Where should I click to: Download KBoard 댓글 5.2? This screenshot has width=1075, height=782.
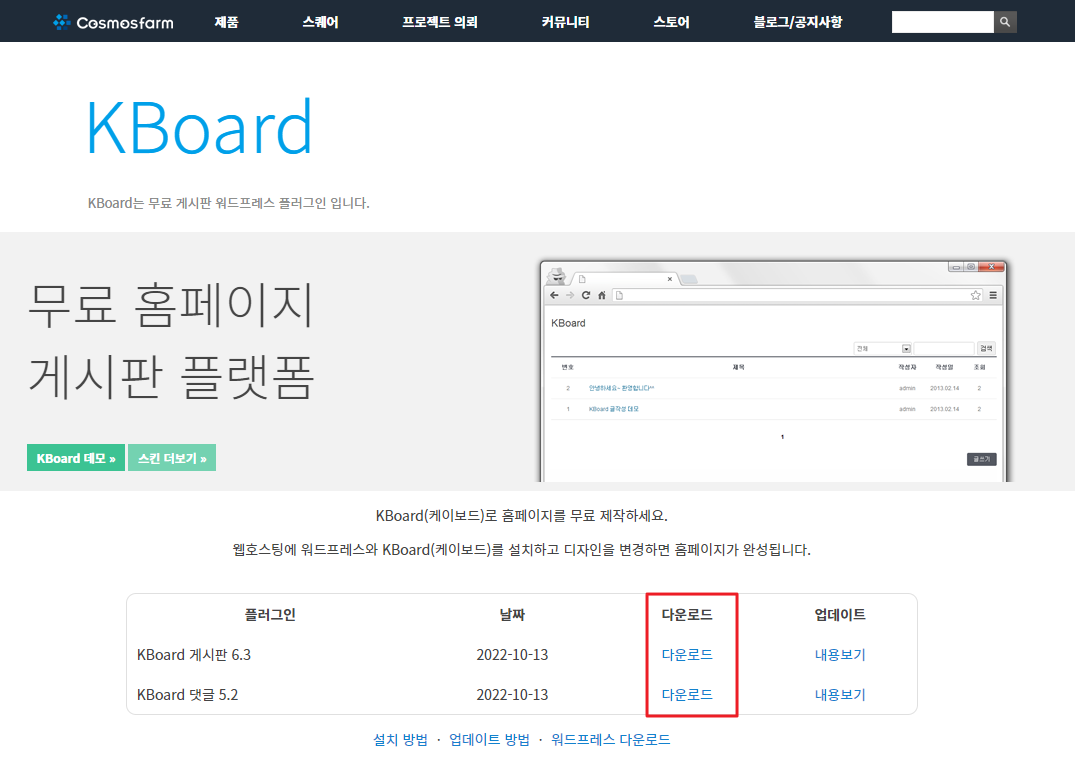click(687, 694)
